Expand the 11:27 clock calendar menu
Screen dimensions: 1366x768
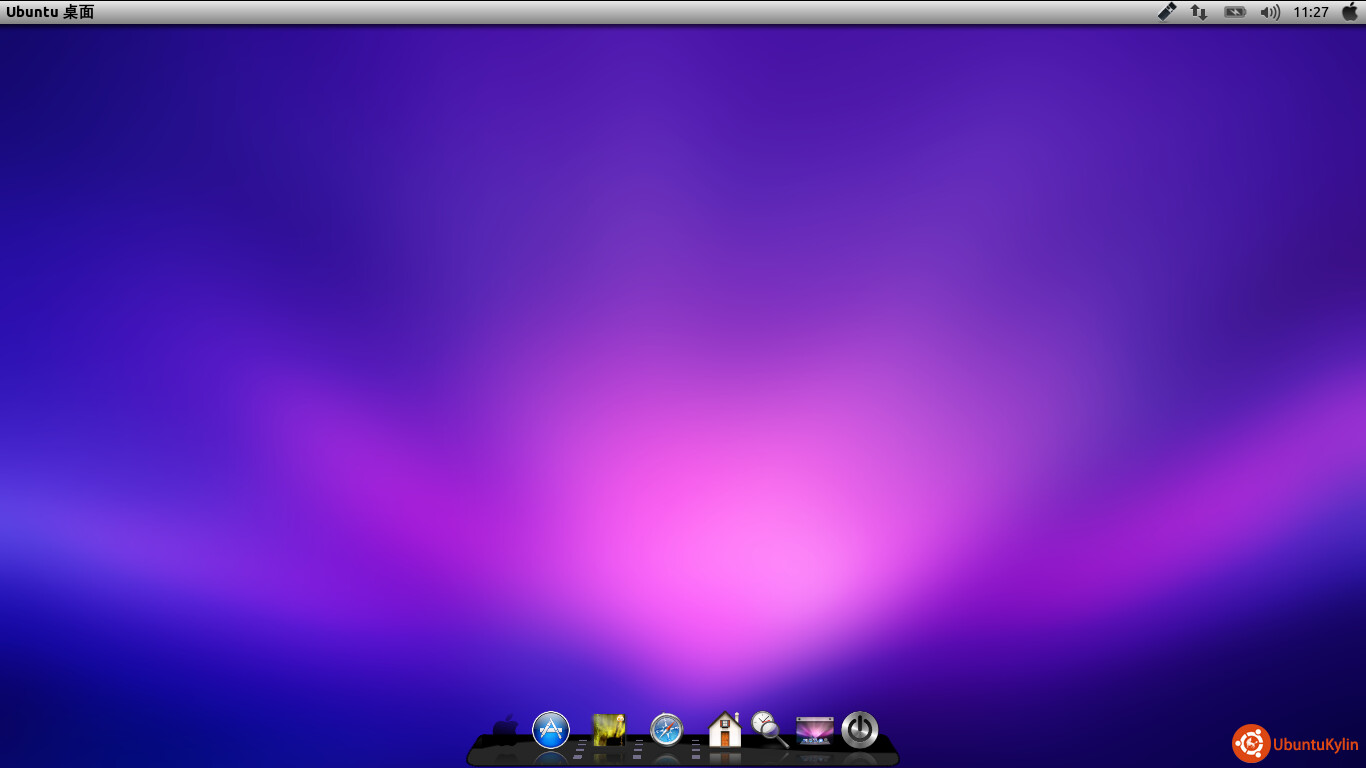click(x=1310, y=12)
